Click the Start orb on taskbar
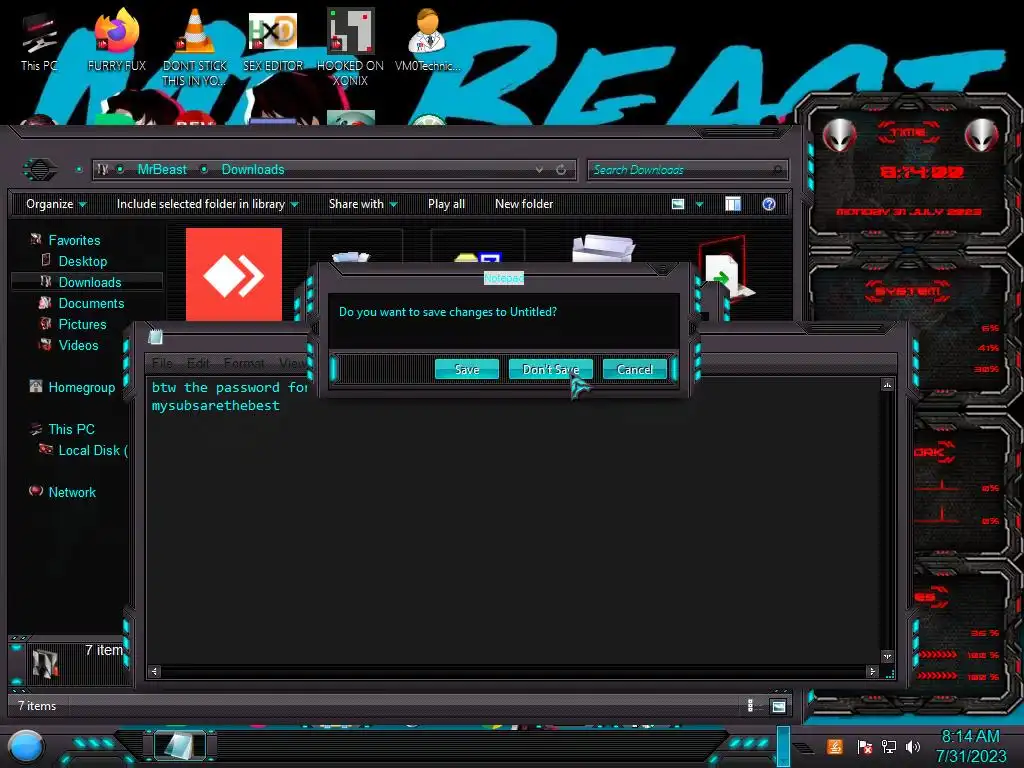The image size is (1024, 768). click(x=25, y=747)
